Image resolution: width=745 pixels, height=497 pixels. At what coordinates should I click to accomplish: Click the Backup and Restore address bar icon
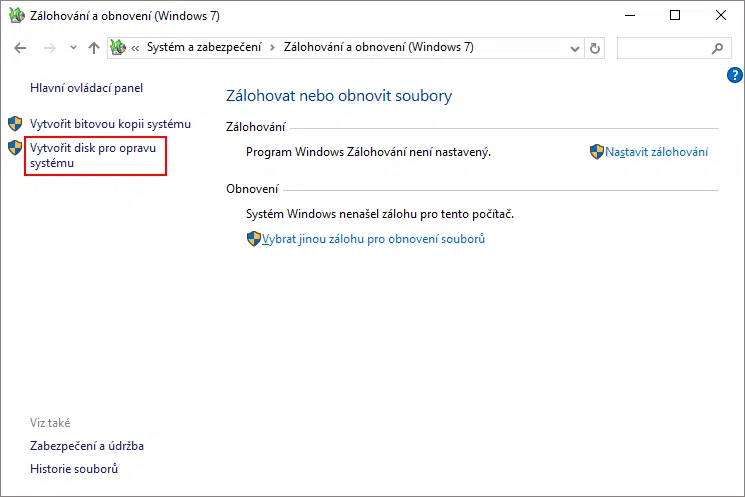[x=118, y=47]
